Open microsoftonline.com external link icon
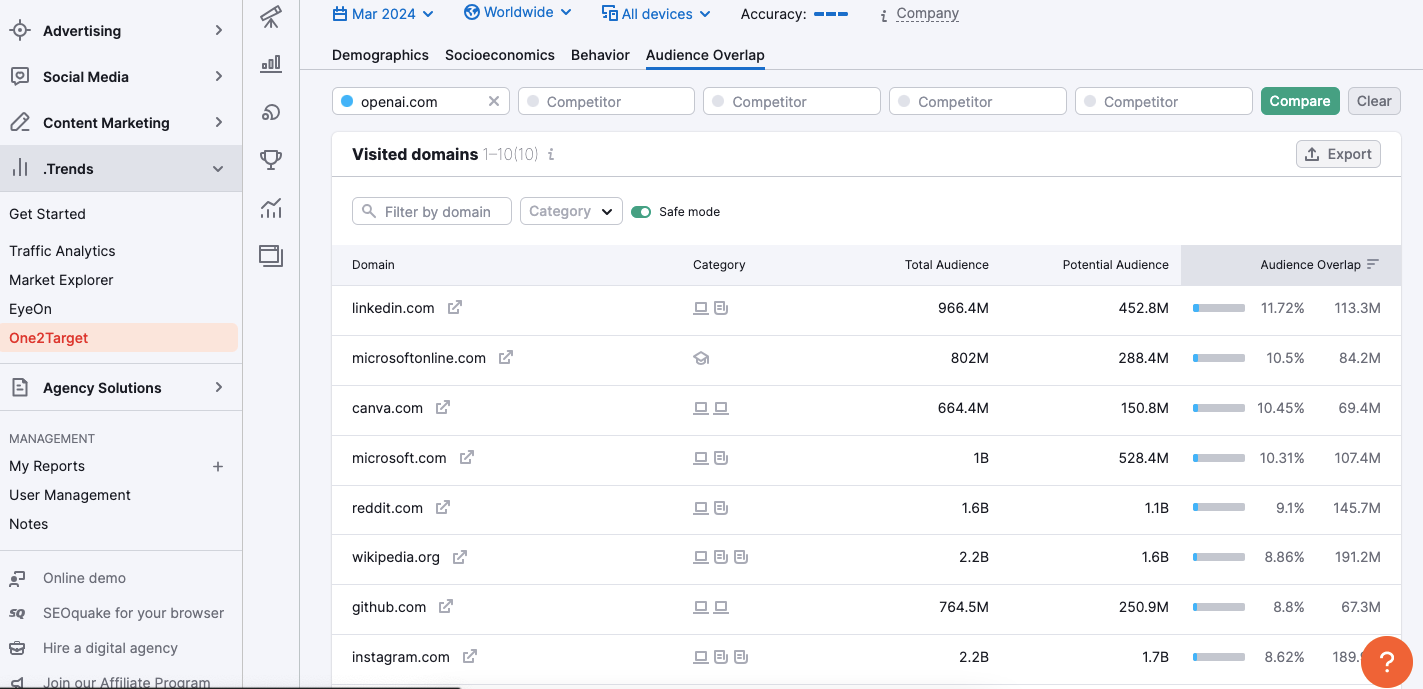This screenshot has height=689, width=1423. click(506, 357)
